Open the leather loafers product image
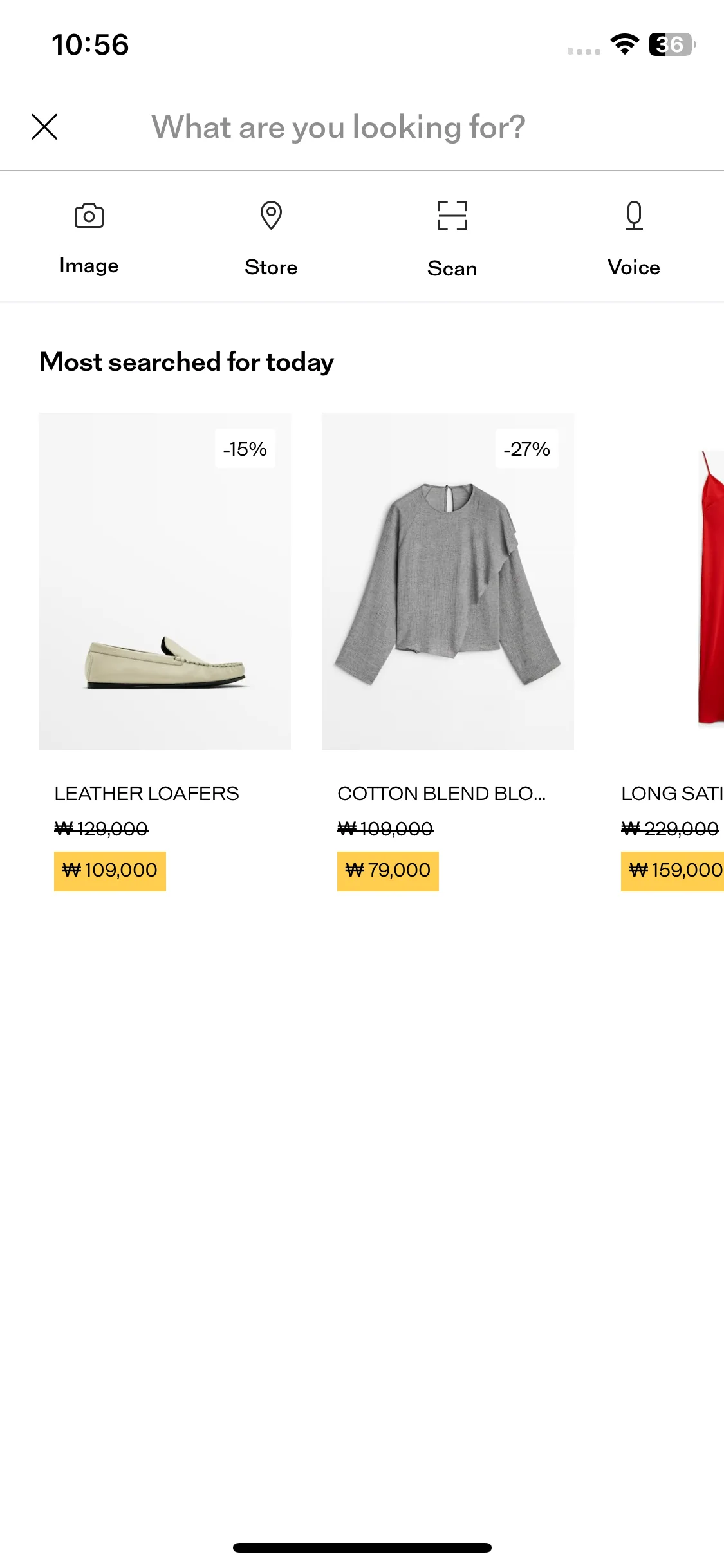 pyautogui.click(x=165, y=581)
